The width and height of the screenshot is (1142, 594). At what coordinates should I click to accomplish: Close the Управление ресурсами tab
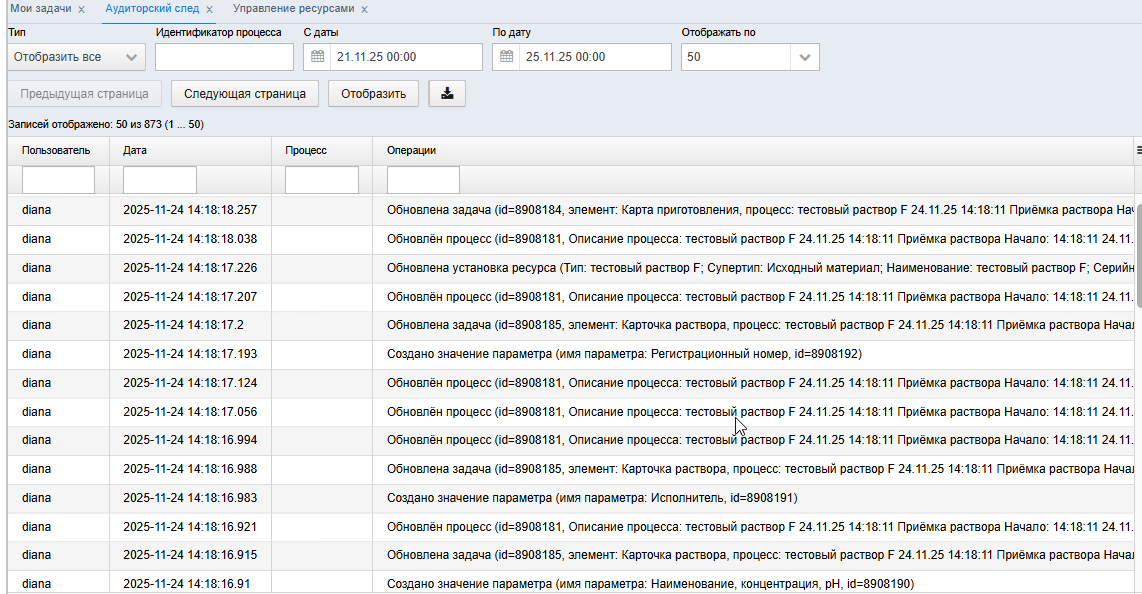pos(364,9)
